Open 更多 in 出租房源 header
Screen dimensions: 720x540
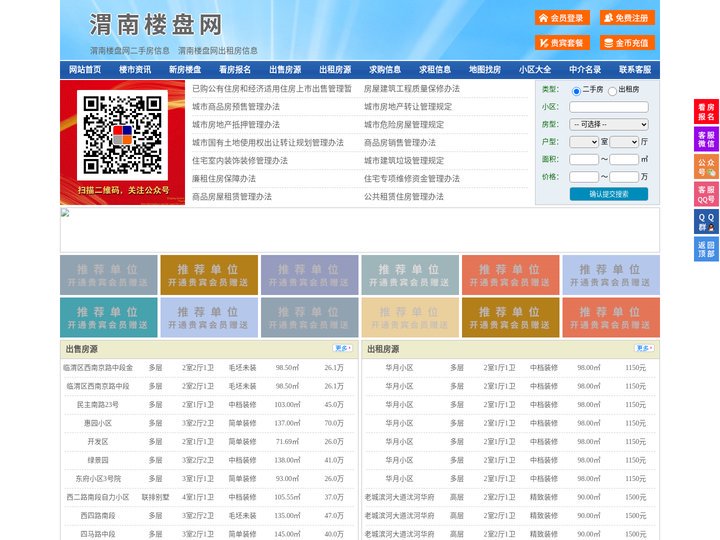click(644, 349)
